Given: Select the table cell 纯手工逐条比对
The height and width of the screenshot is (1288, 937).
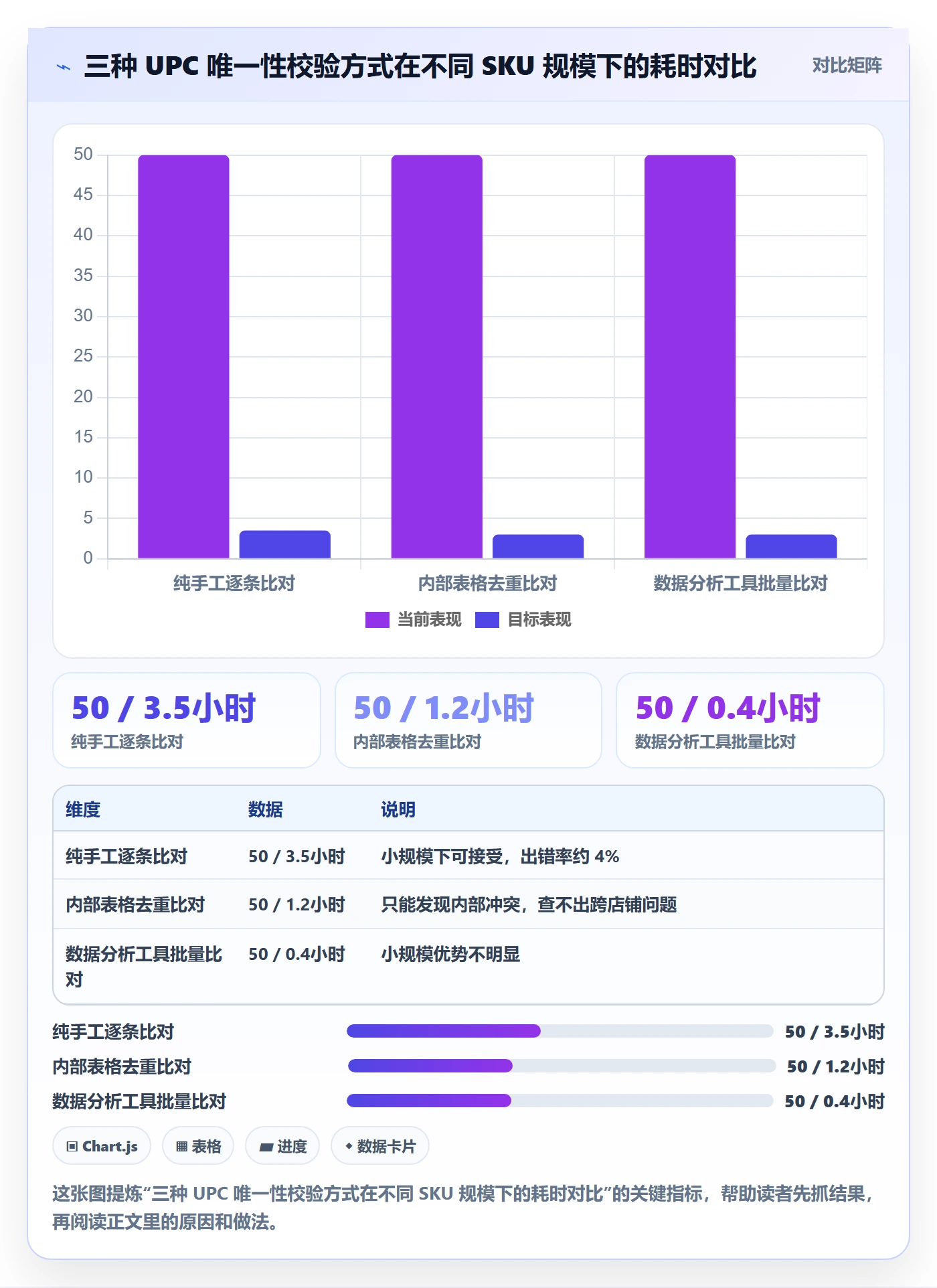Looking at the screenshot, I should [126, 856].
